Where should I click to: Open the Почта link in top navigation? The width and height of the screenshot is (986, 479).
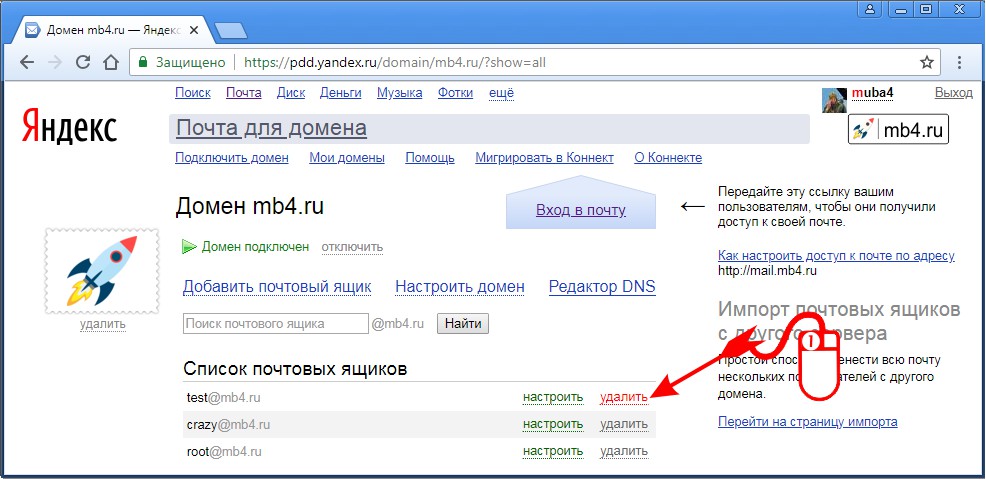[244, 93]
